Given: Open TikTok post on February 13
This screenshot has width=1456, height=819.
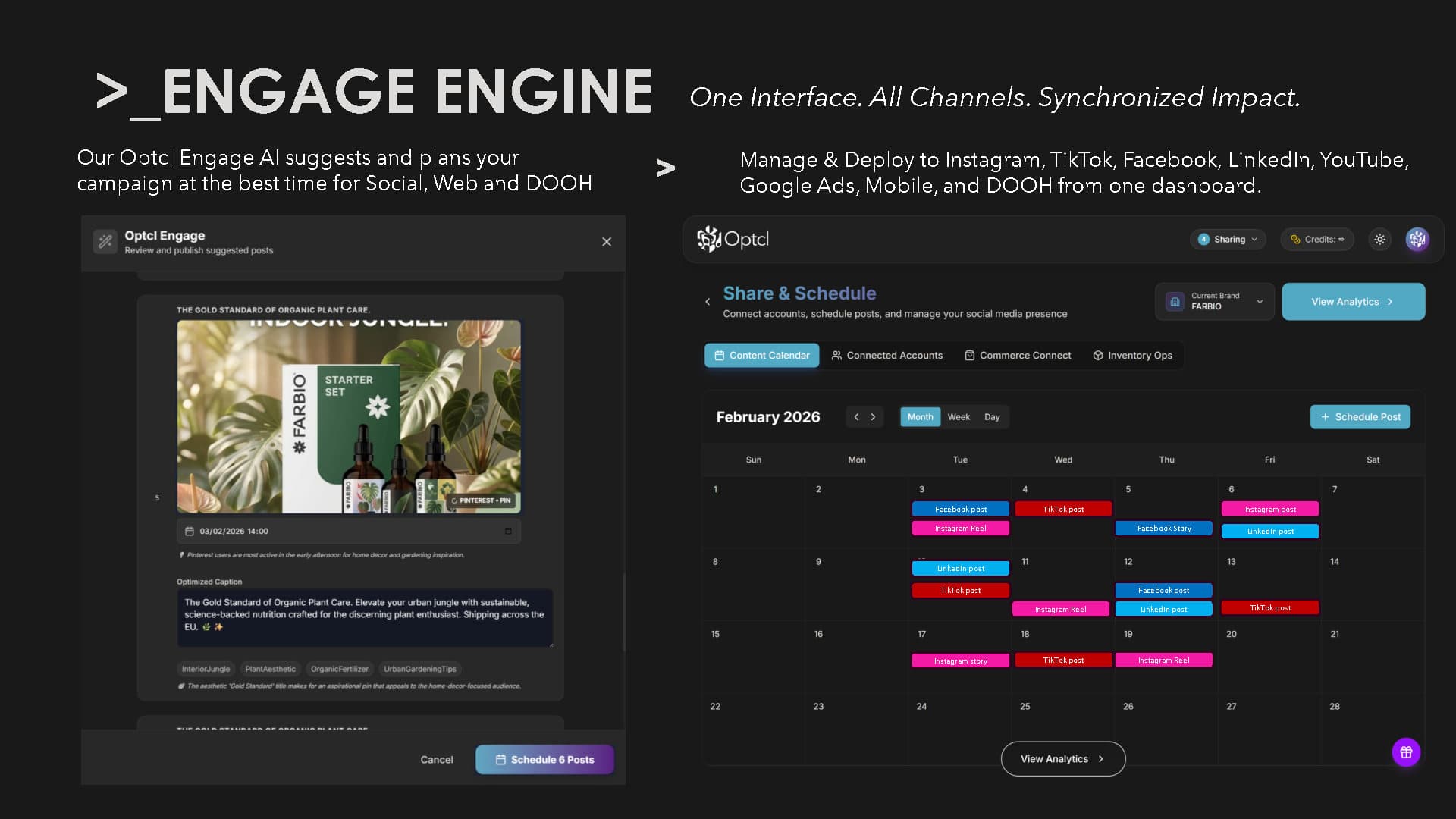Looking at the screenshot, I should 1270,608.
